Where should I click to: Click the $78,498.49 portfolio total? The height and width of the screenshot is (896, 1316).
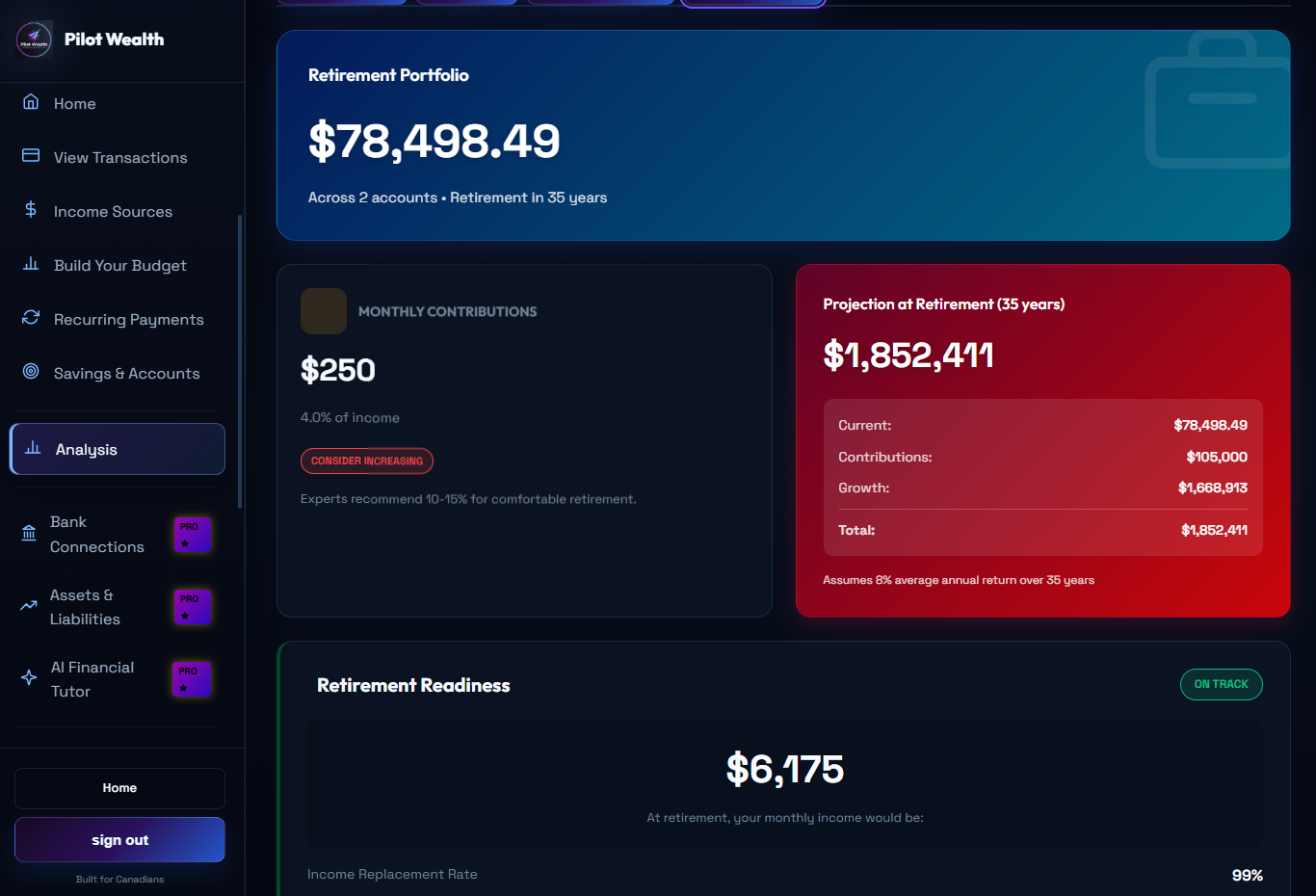click(434, 142)
